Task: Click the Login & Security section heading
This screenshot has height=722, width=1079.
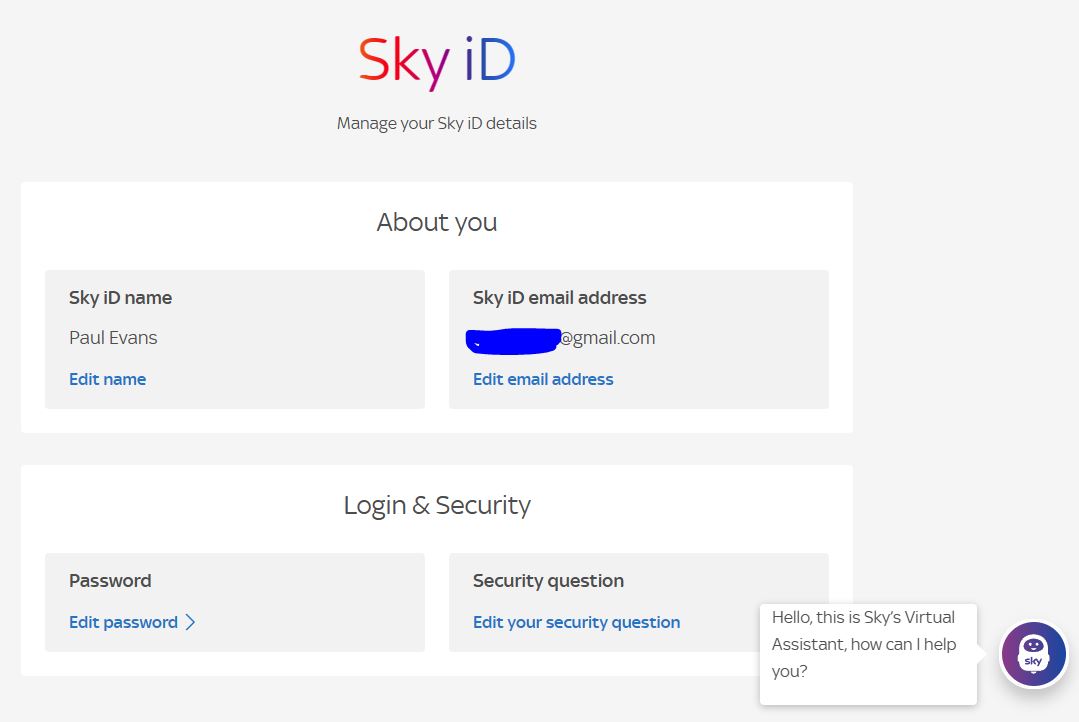Action: pyautogui.click(x=437, y=505)
